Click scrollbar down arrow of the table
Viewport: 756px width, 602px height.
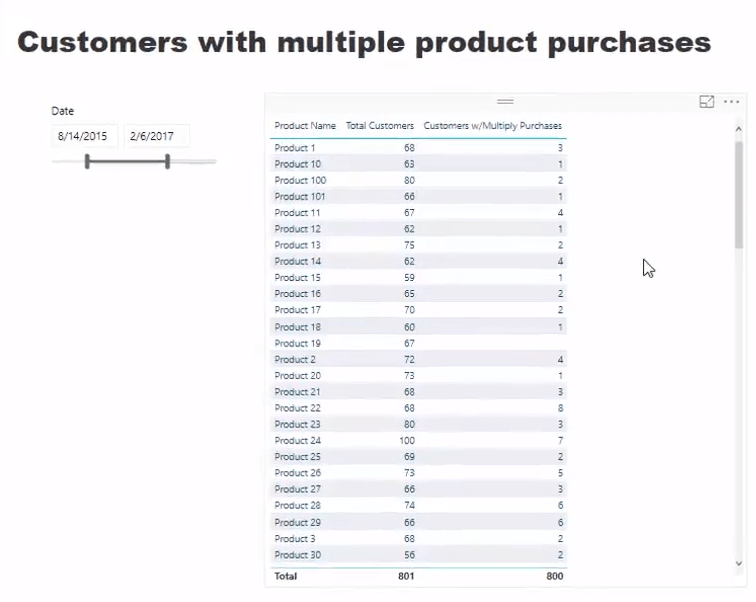(738, 563)
